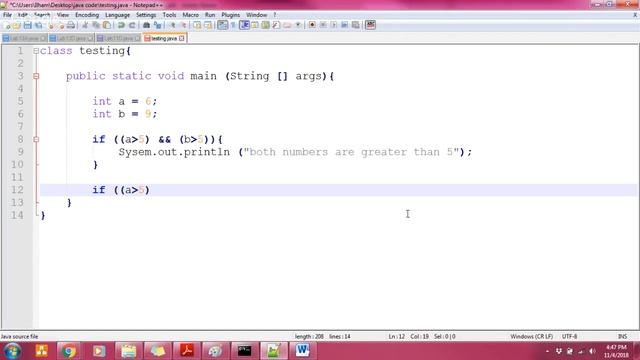Open the Plugins menu
The width and height of the screenshot is (640, 360).
[231, 15]
